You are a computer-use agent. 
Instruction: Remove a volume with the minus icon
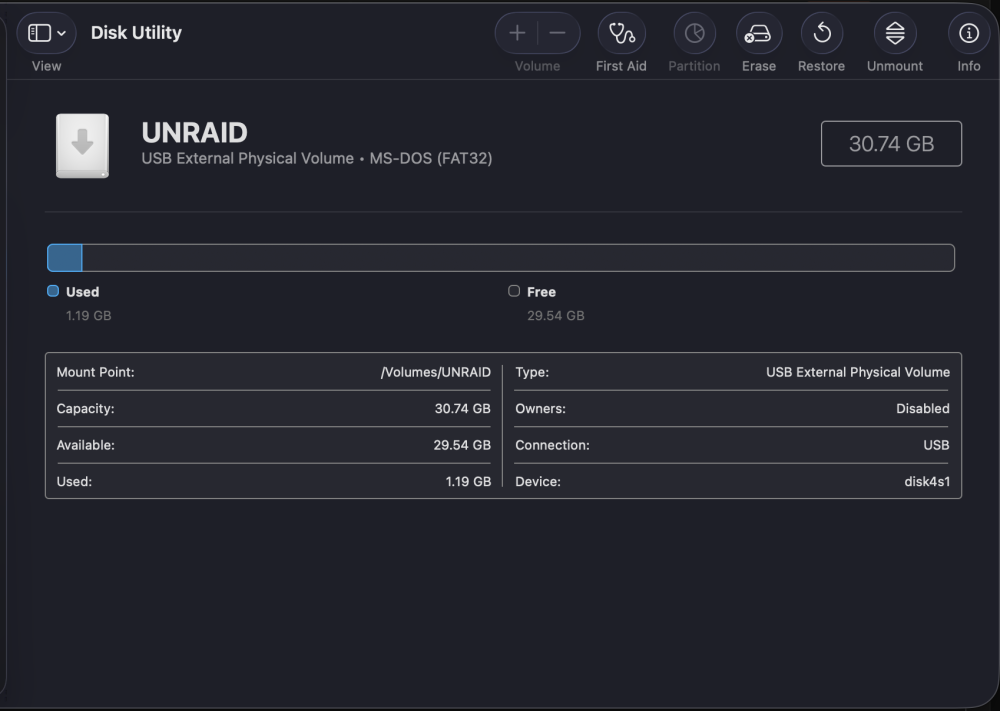click(557, 33)
